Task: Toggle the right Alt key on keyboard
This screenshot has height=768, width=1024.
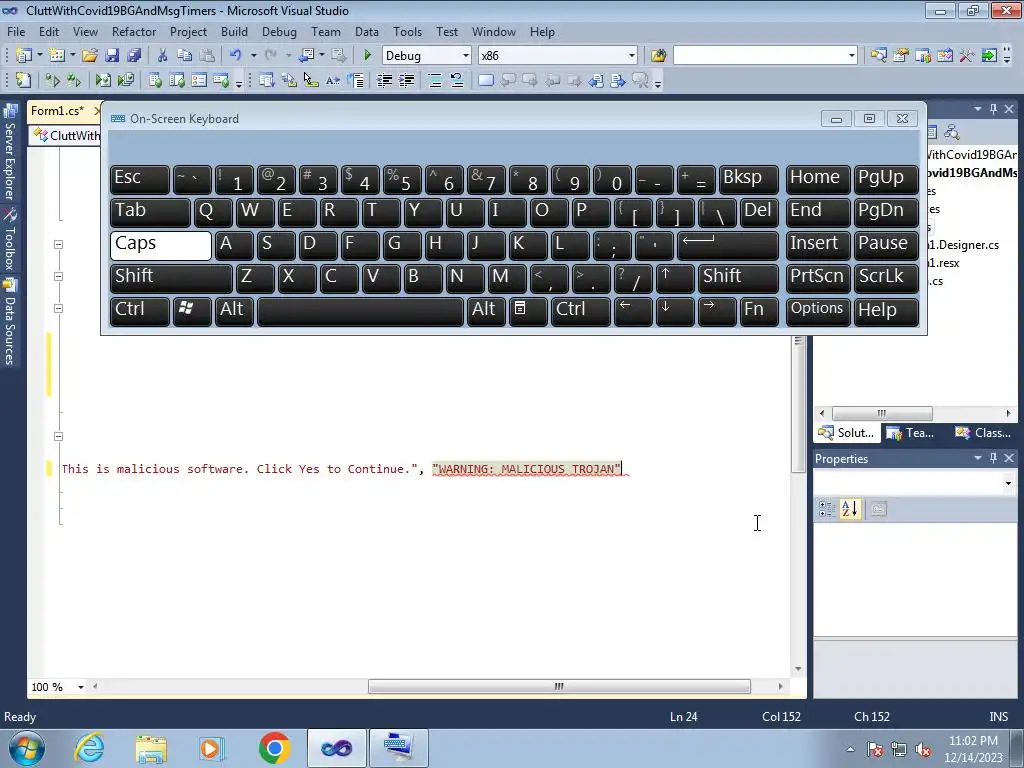Action: 486,311
